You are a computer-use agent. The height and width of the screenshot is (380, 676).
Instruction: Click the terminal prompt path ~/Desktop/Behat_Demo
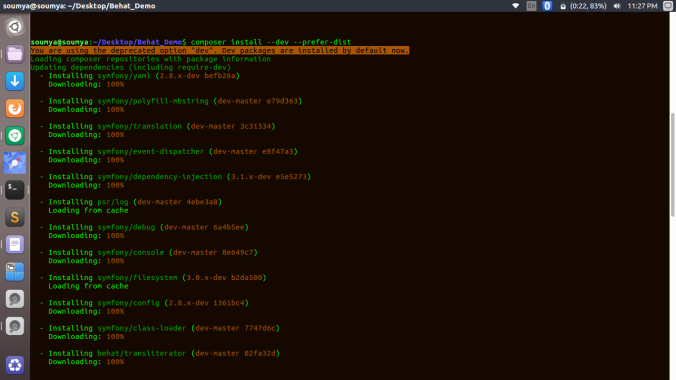137,42
